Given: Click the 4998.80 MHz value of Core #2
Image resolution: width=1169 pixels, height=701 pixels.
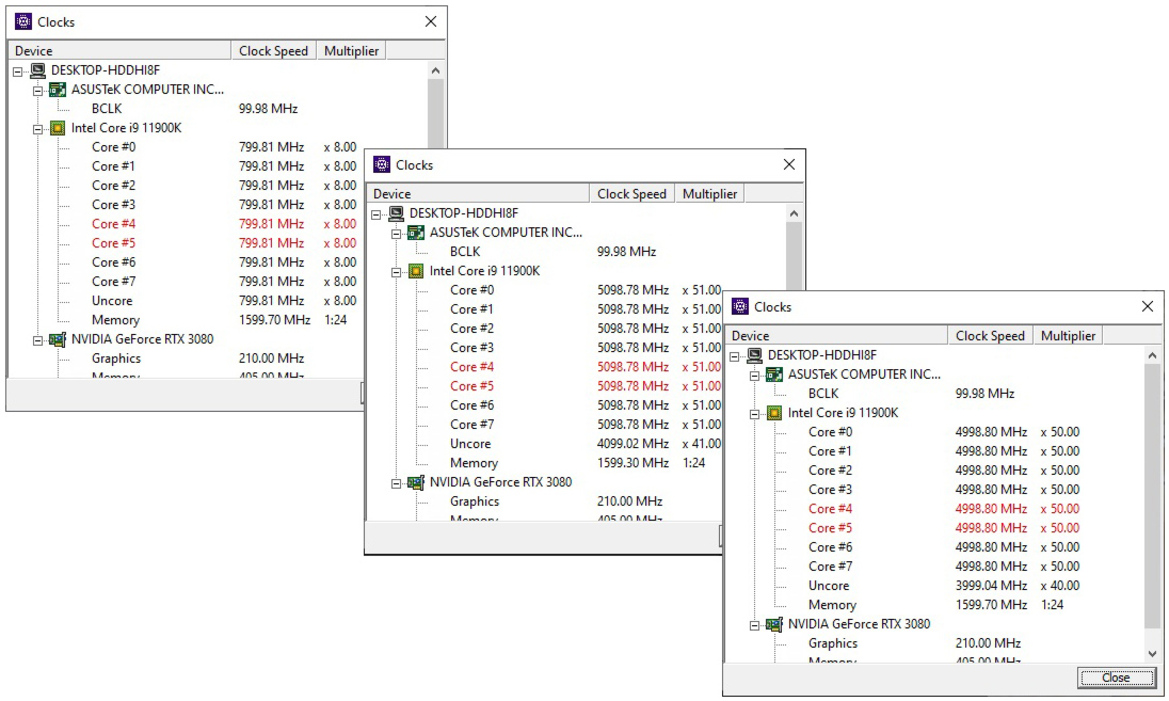Looking at the screenshot, I should pos(991,470).
